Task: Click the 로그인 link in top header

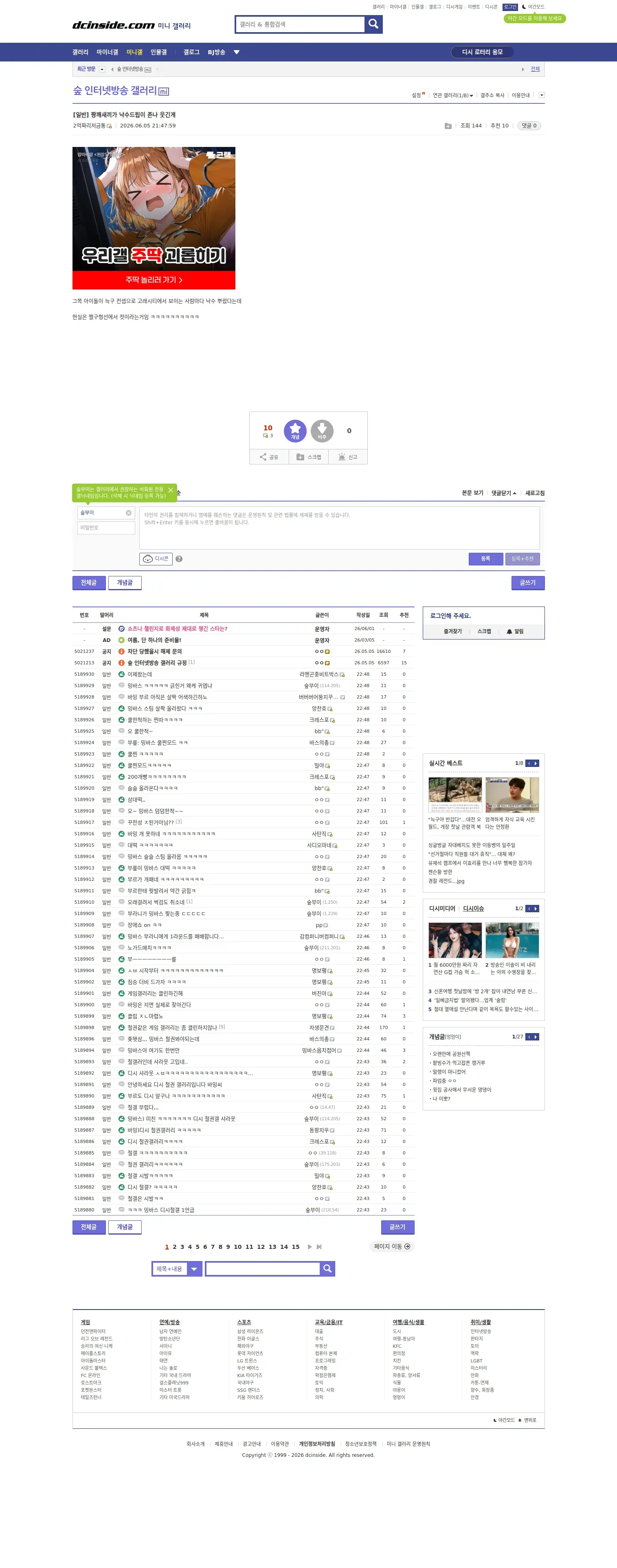Action: click(510, 7)
